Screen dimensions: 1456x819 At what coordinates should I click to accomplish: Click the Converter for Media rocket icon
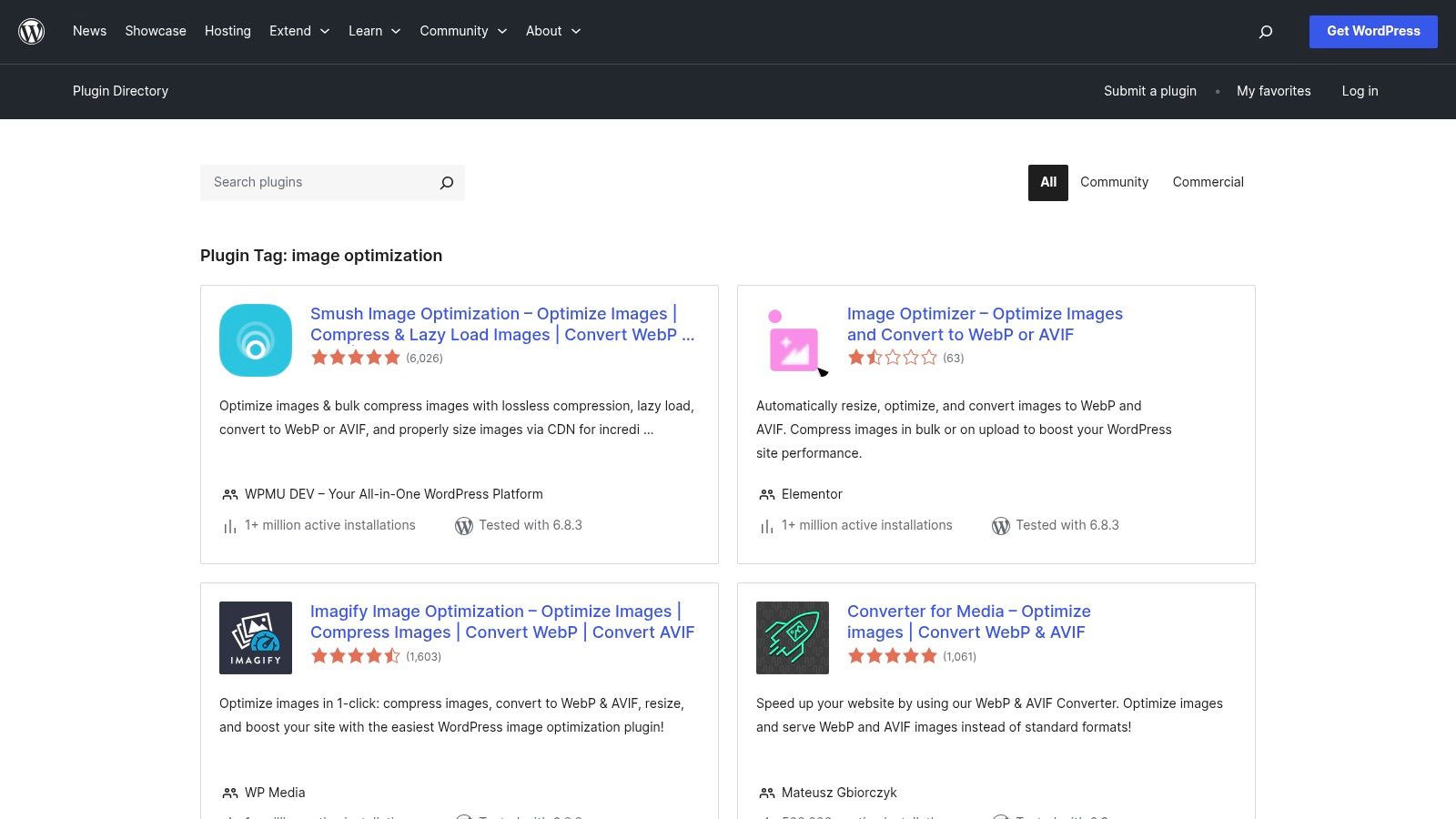pyautogui.click(x=792, y=637)
